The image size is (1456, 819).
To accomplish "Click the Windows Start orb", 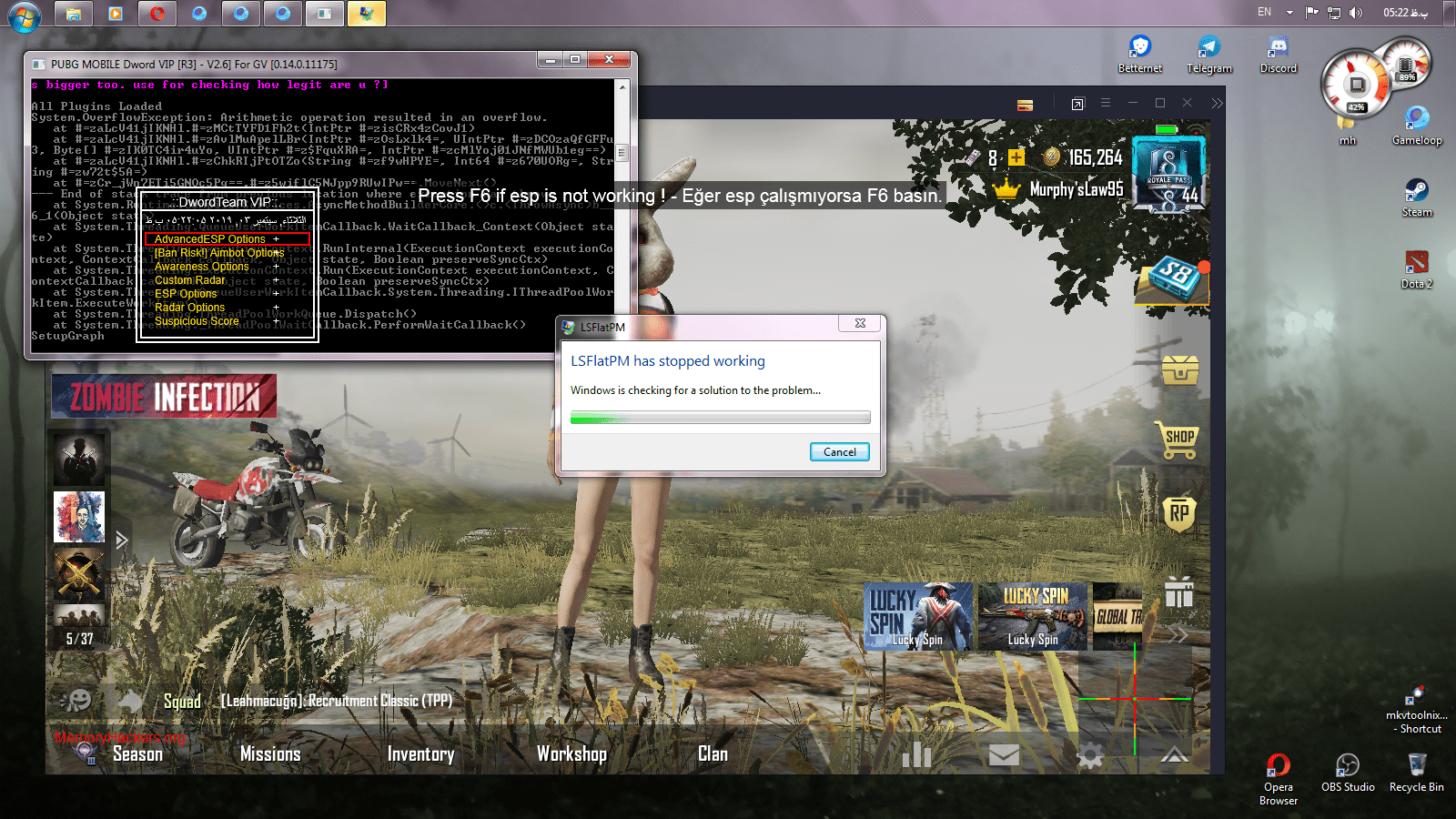I will click(24, 15).
